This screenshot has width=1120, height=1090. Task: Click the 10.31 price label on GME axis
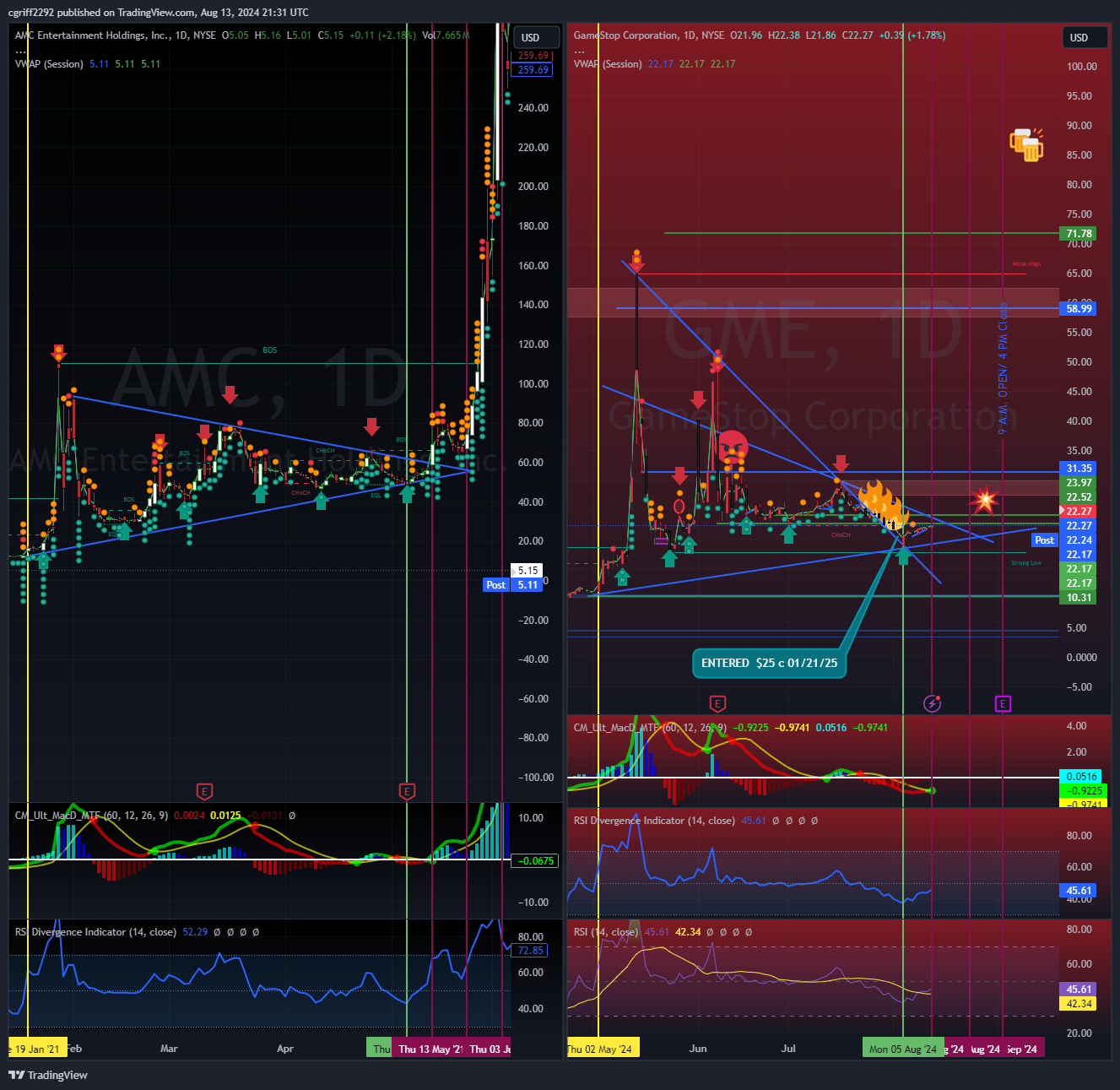click(1079, 598)
